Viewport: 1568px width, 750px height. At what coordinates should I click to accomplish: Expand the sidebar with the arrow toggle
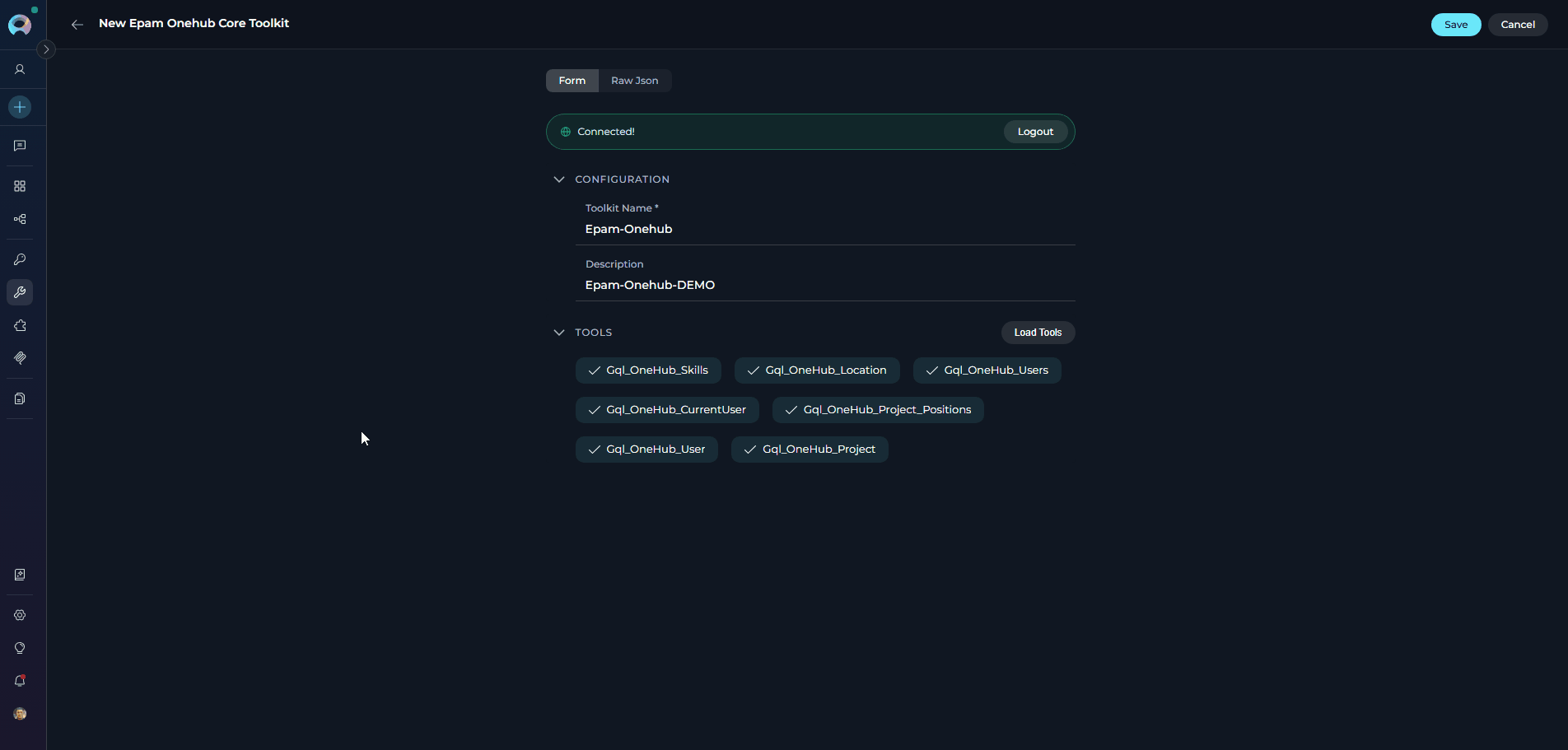(46, 49)
